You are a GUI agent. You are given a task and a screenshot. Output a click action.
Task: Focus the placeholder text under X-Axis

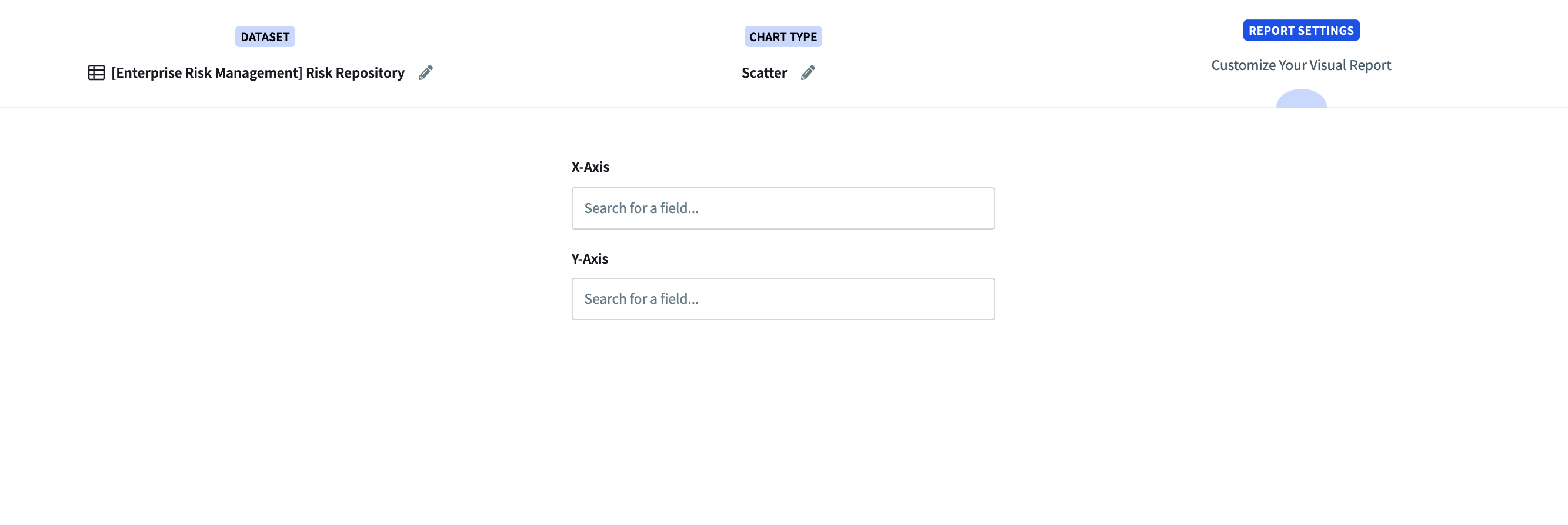(641, 208)
